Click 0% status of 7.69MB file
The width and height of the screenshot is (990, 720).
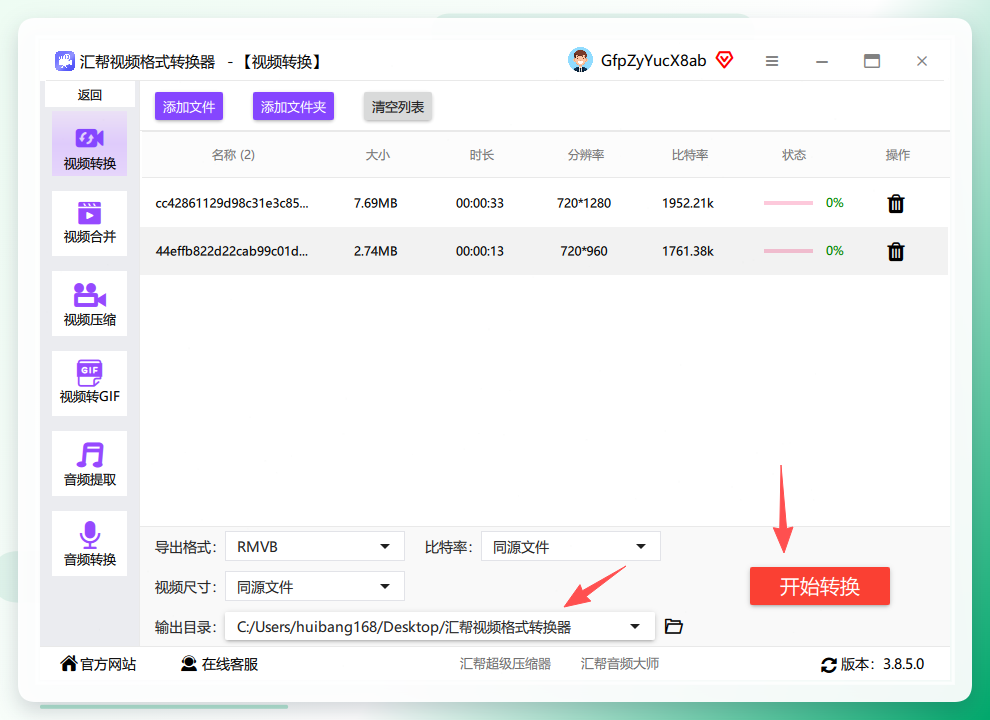pos(835,203)
